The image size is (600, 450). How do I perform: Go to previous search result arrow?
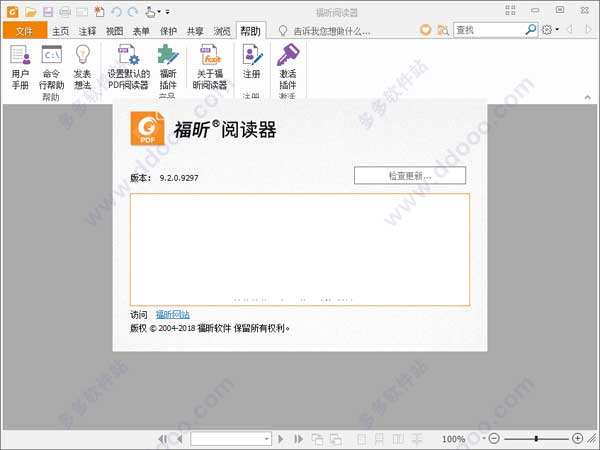(x=569, y=29)
